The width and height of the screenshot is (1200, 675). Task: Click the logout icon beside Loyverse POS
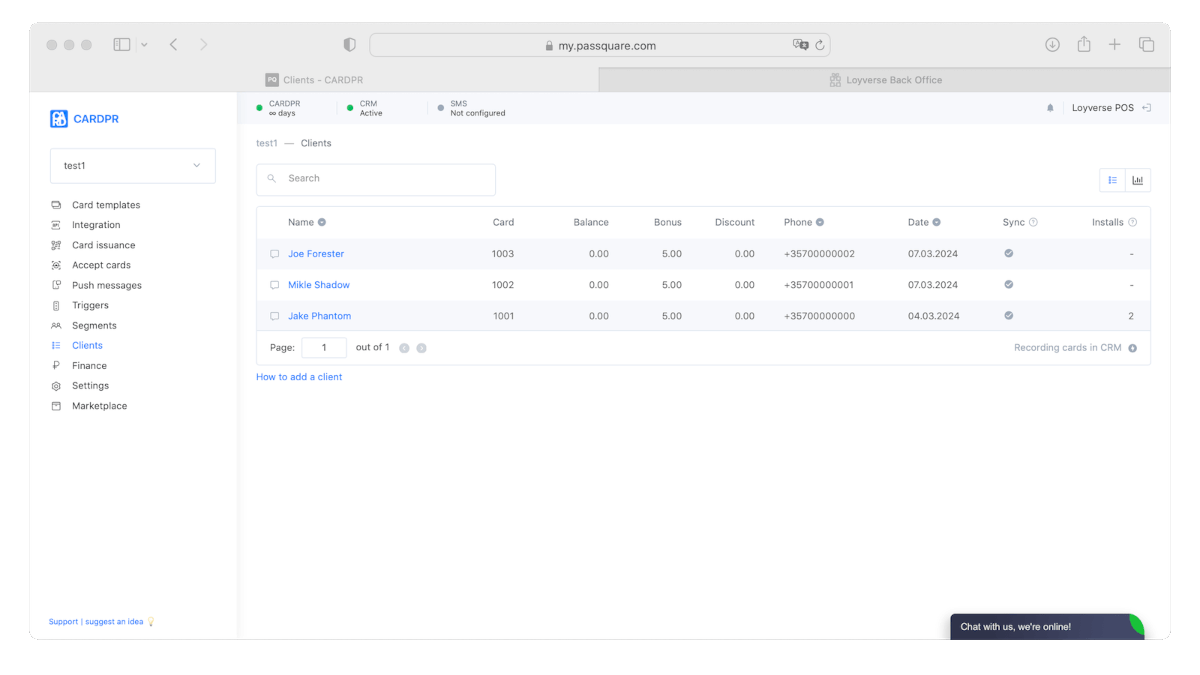[1147, 108]
